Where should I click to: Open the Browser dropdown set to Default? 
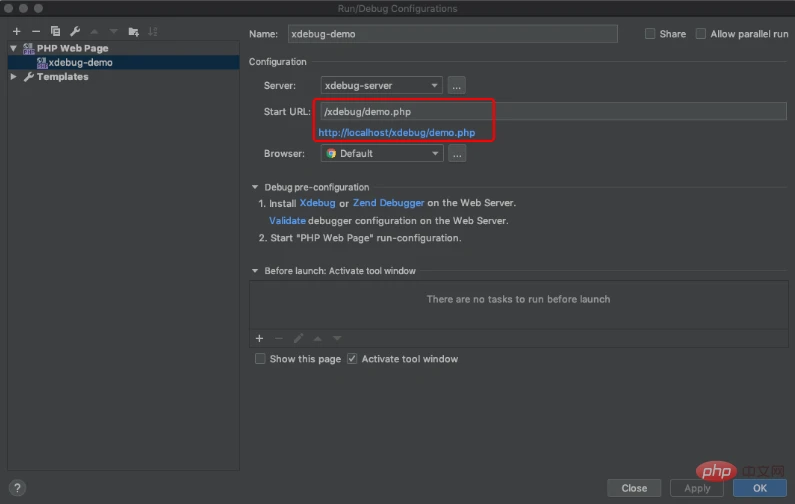382,154
